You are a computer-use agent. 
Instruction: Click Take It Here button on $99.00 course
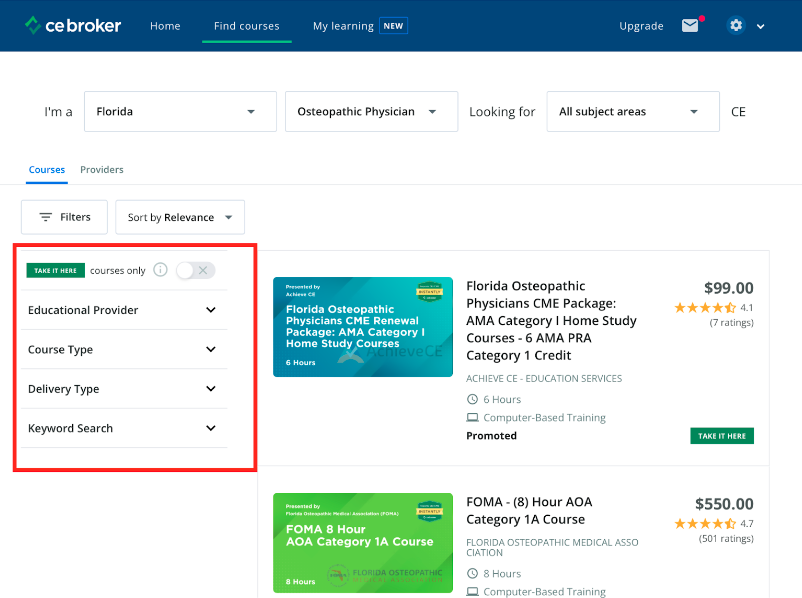click(722, 436)
